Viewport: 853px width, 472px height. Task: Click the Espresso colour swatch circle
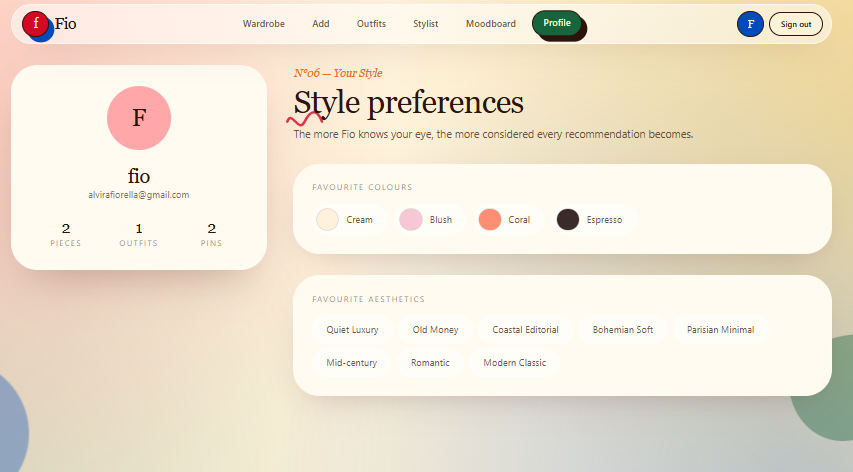tap(568, 220)
